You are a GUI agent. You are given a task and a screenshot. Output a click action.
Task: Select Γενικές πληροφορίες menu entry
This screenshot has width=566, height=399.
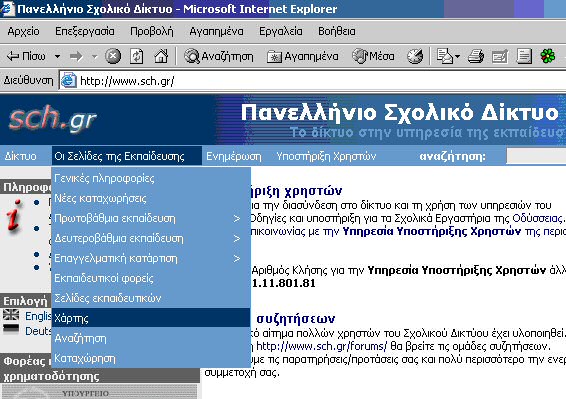click(151, 178)
